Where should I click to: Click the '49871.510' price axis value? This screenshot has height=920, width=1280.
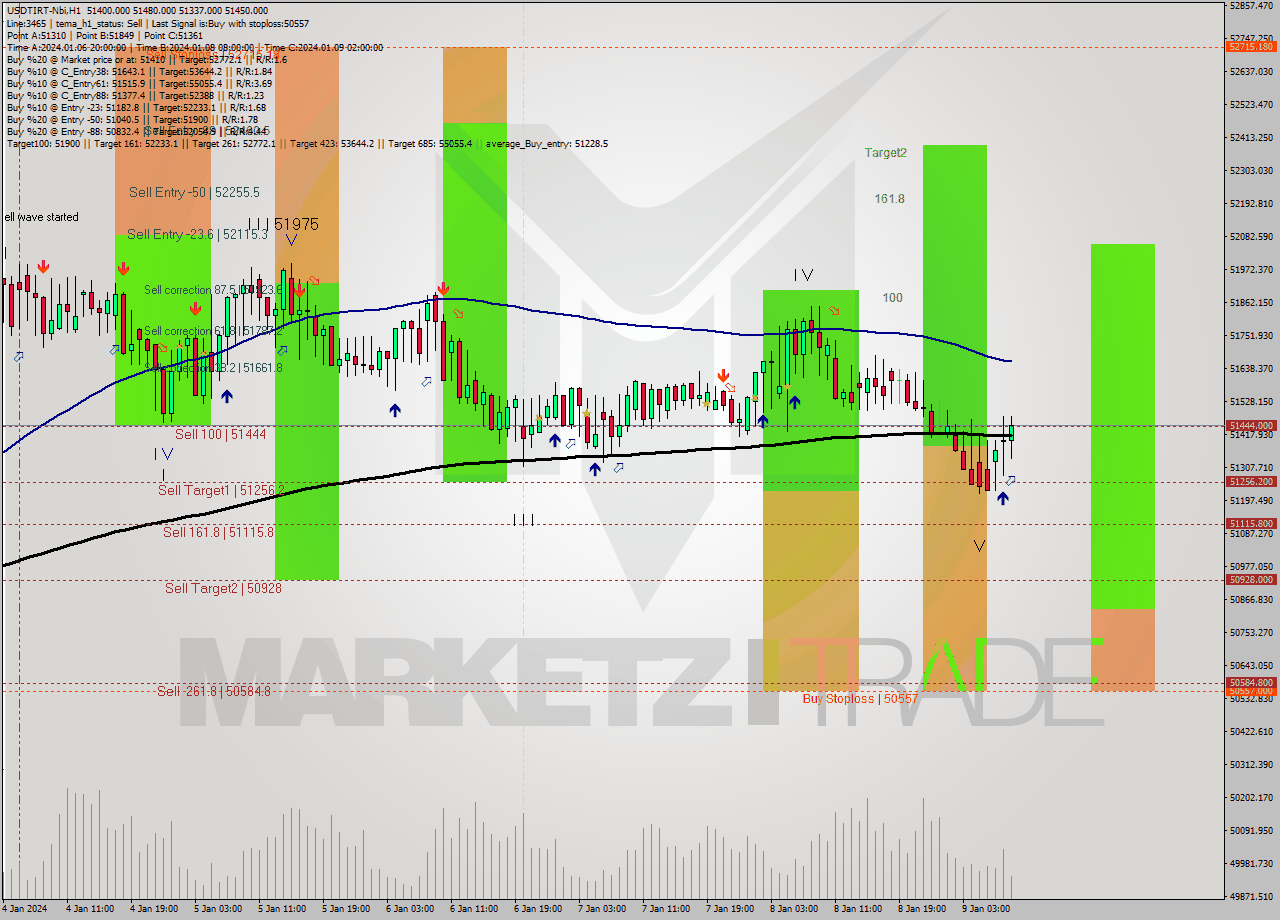point(1251,896)
